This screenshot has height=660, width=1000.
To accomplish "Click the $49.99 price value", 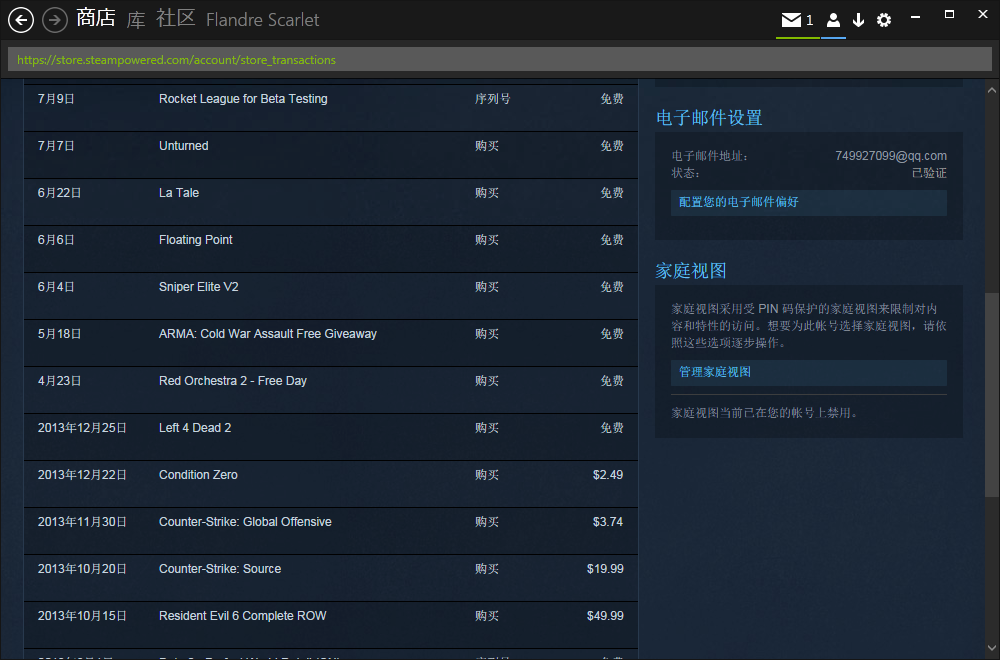I will coord(605,616).
